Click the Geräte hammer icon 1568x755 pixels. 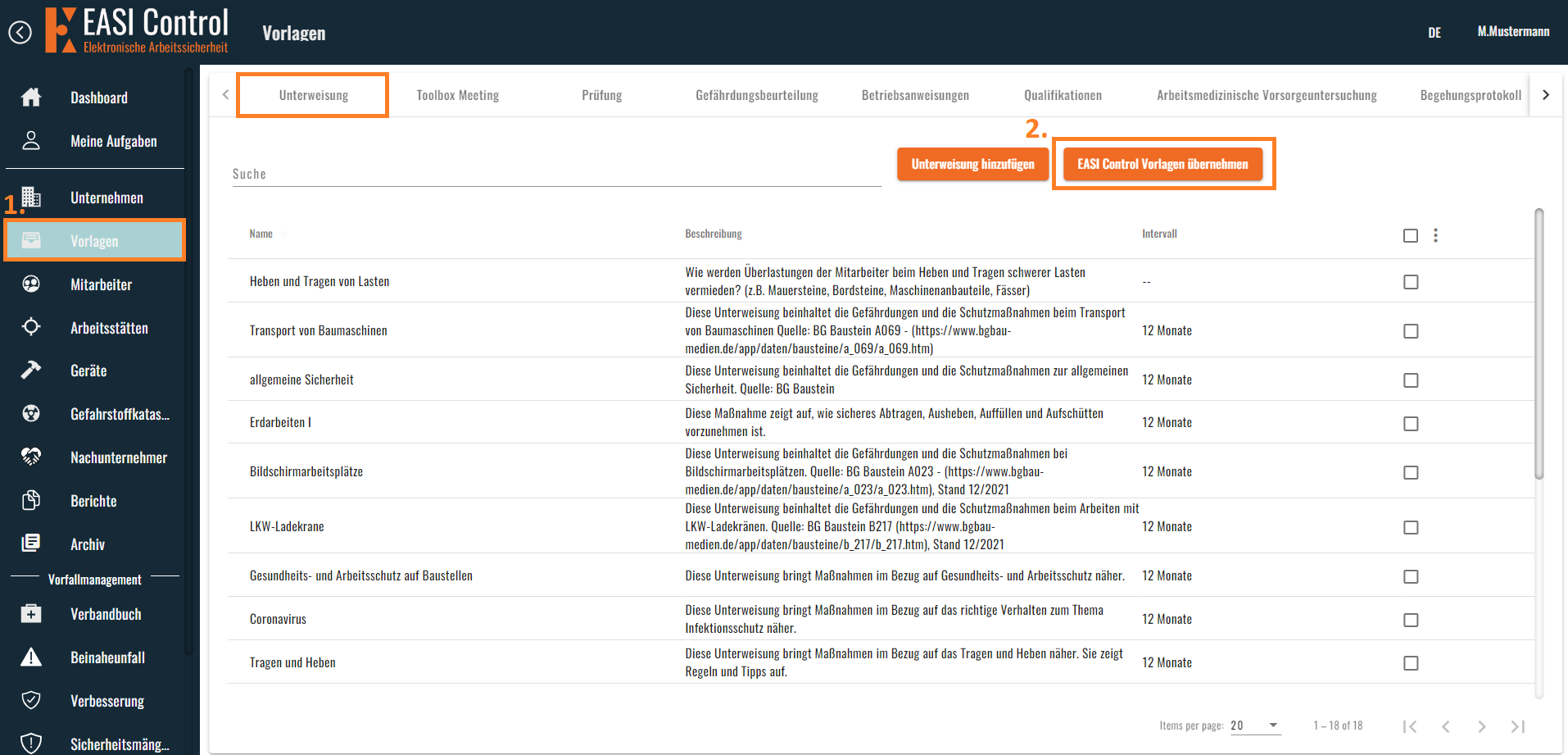click(x=31, y=371)
